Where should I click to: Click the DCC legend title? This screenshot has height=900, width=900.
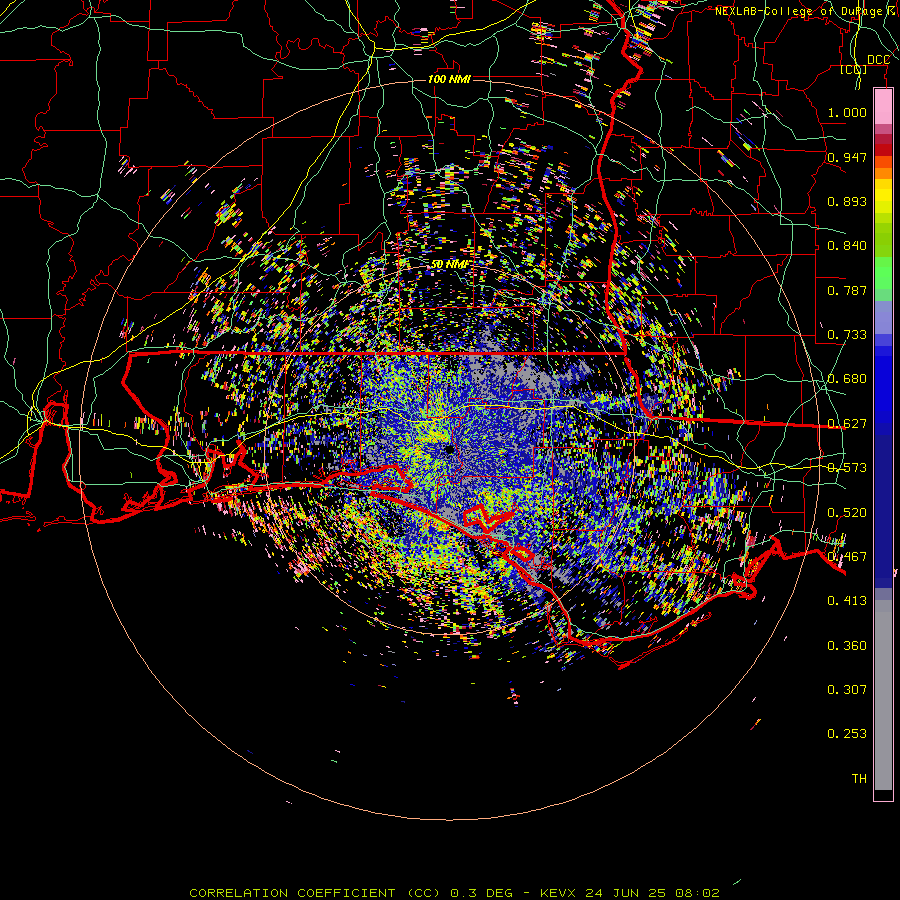pyautogui.click(x=878, y=60)
